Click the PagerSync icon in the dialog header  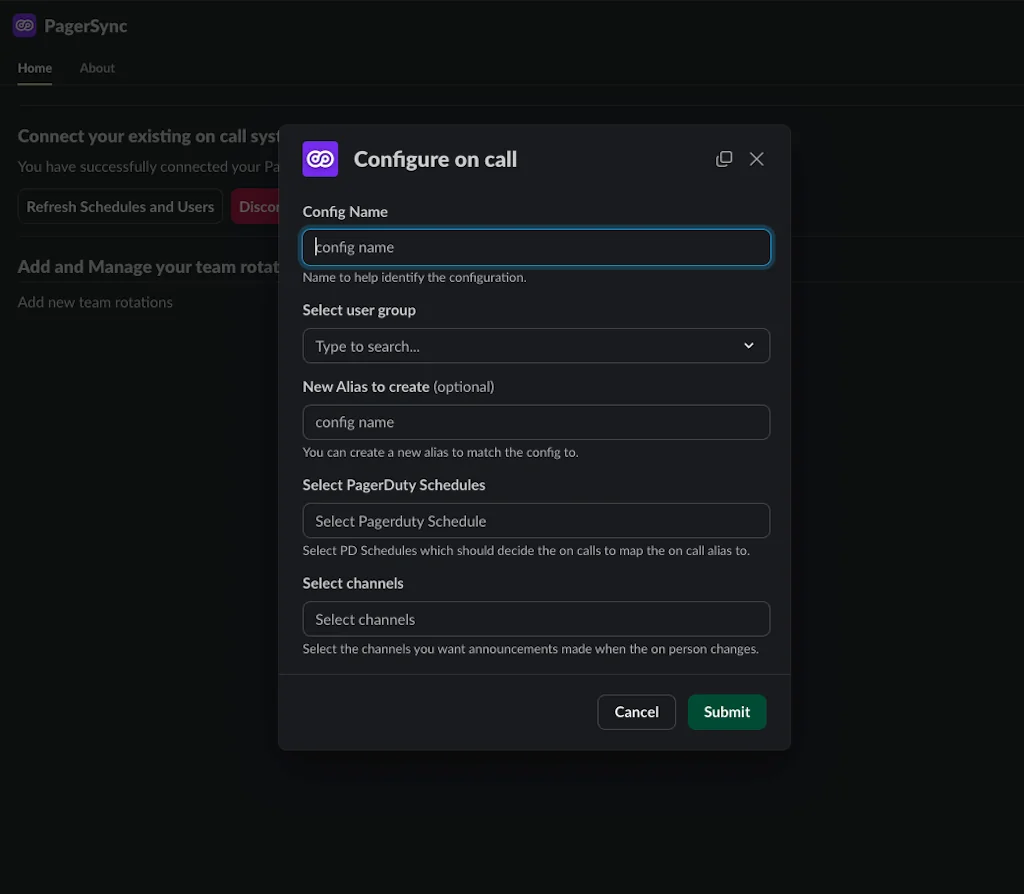(x=320, y=159)
